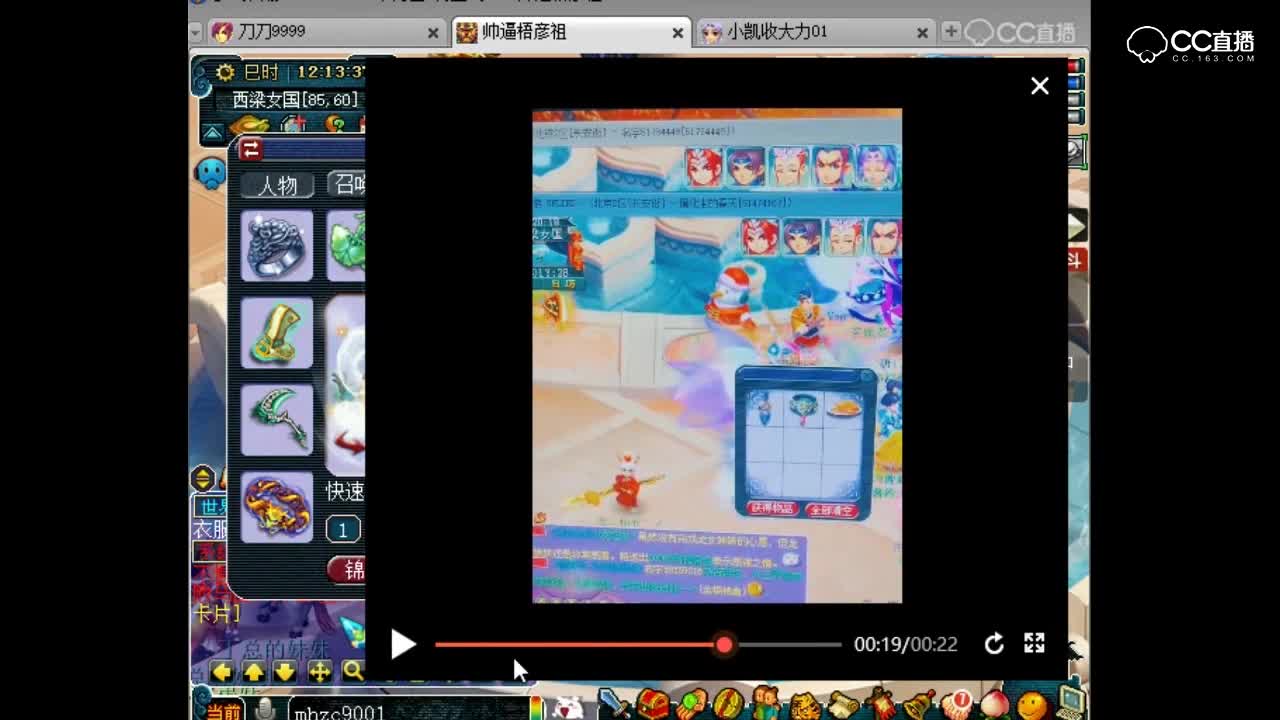
Task: Open the tab list dropdown arrow at far left
Action: (197, 32)
